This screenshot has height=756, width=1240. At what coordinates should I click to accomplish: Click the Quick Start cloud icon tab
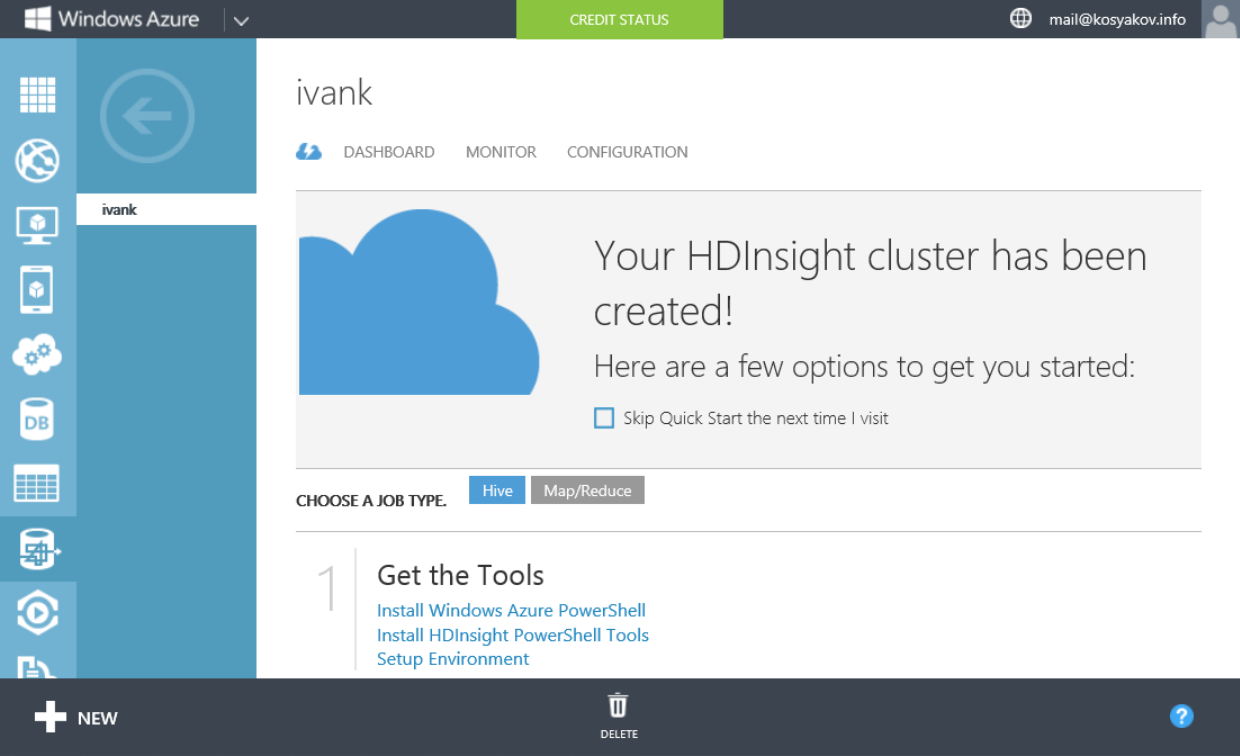pyautogui.click(x=309, y=152)
